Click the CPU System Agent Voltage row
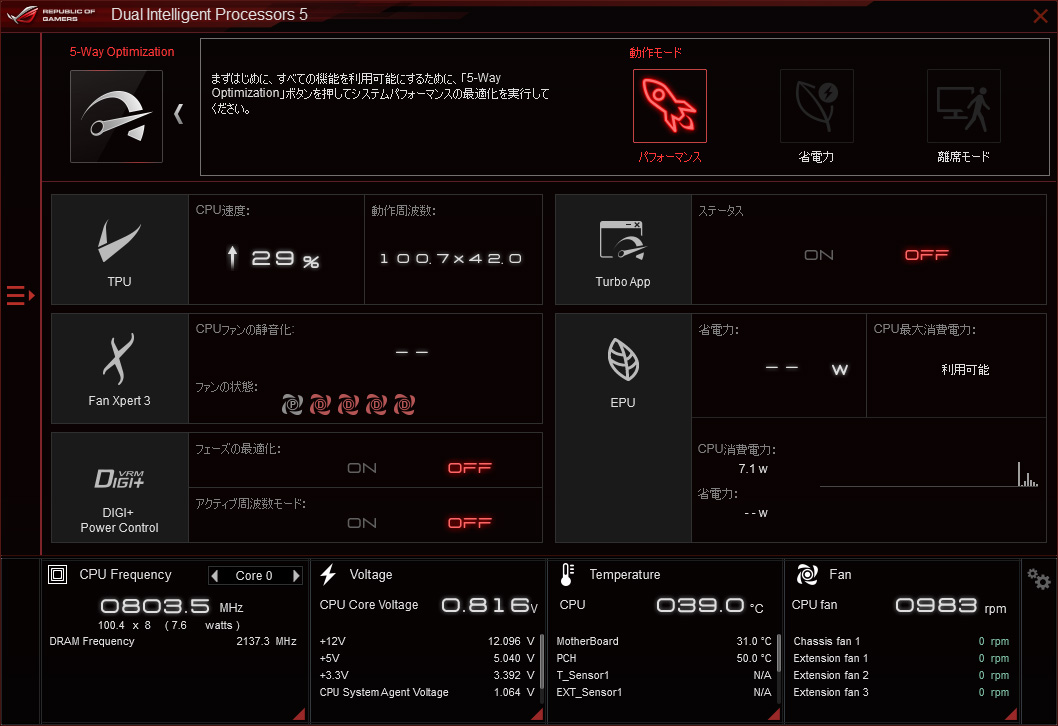Viewport: 1058px width, 726px height. (x=426, y=692)
